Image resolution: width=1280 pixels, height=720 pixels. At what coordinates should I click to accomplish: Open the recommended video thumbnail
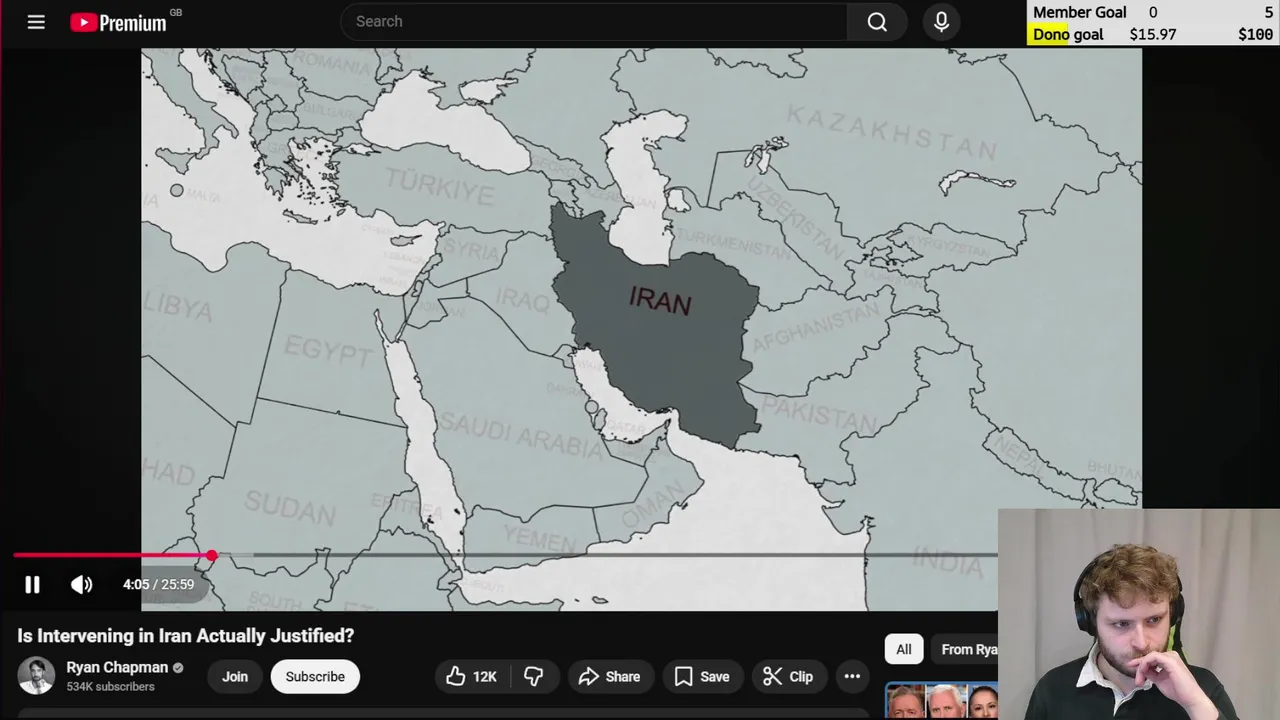941,701
